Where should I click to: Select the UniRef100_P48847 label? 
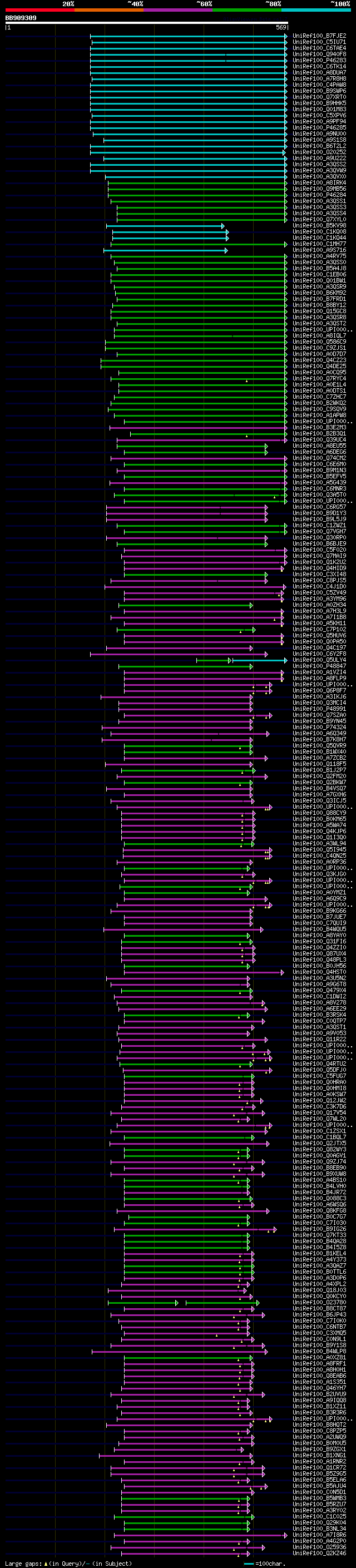(x=319, y=666)
